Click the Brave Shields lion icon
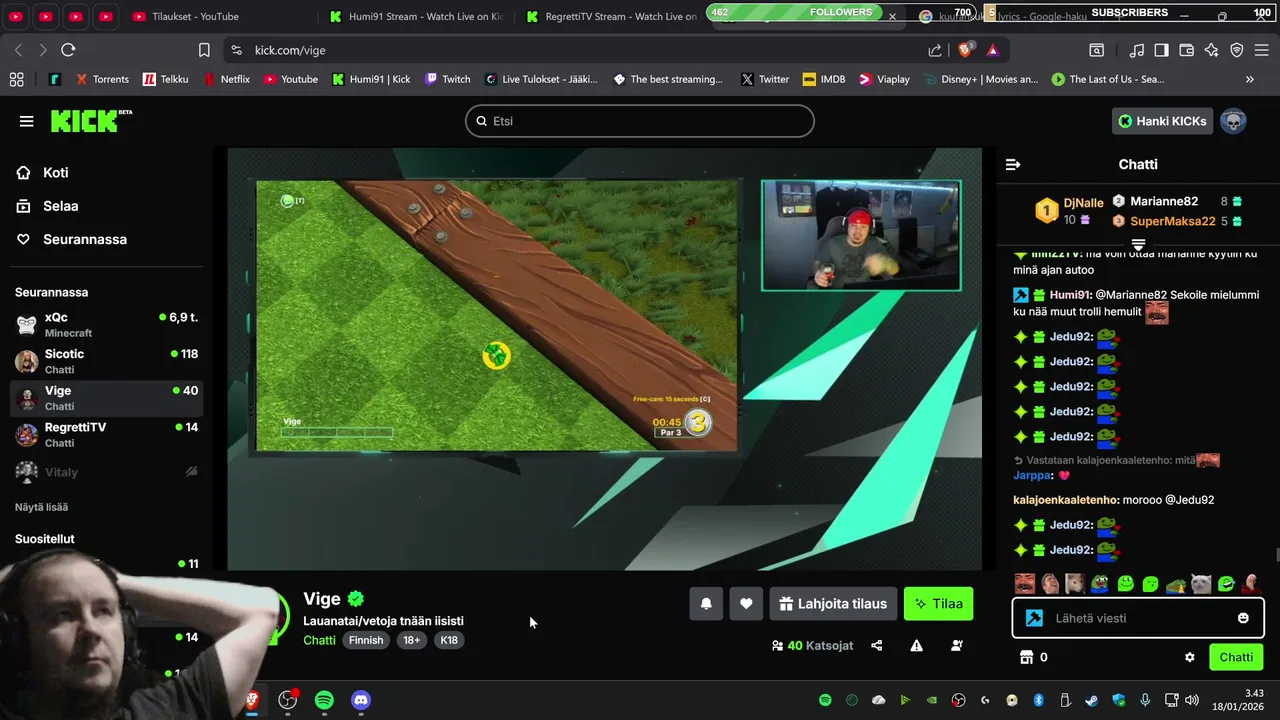Screen dimensions: 1280x720 [966, 50]
